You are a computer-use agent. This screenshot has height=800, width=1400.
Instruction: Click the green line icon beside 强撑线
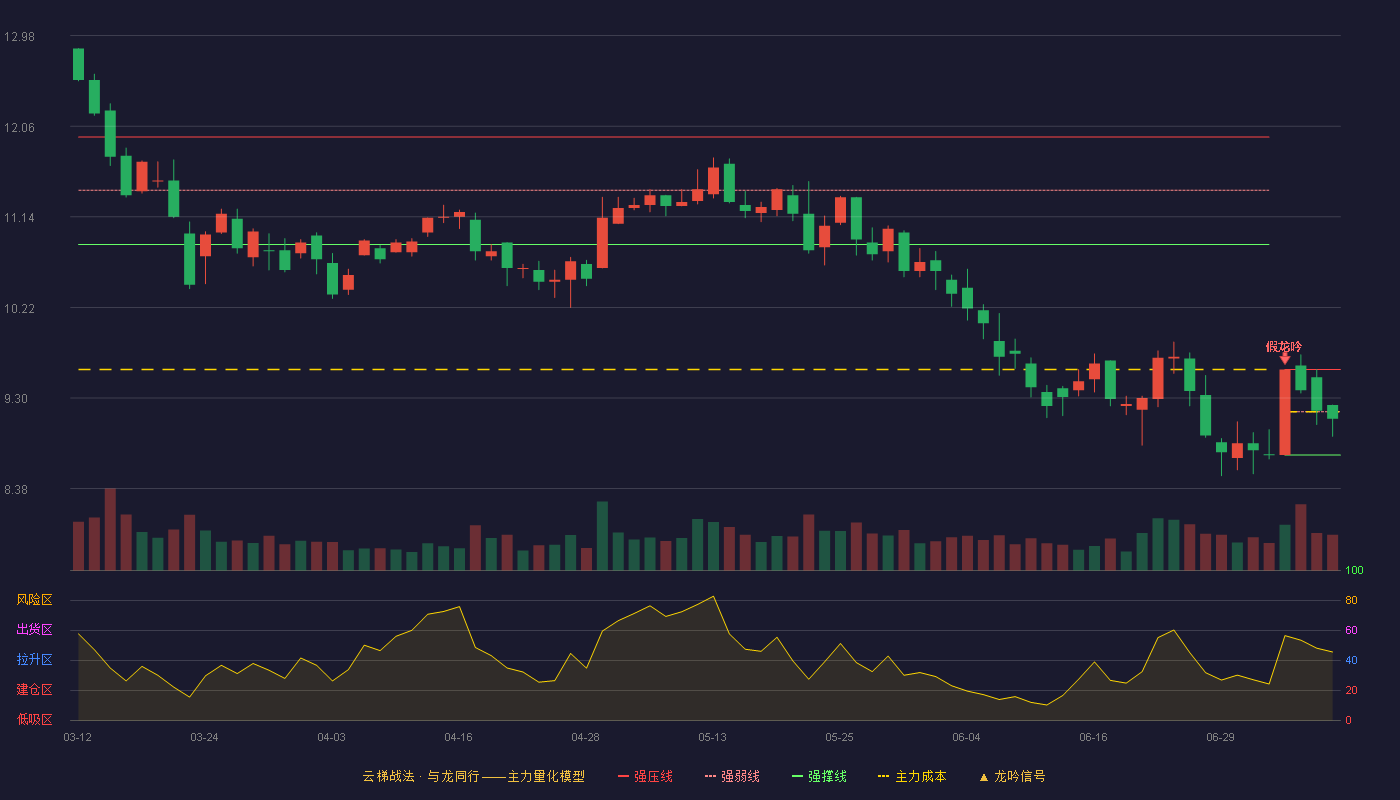coord(797,776)
